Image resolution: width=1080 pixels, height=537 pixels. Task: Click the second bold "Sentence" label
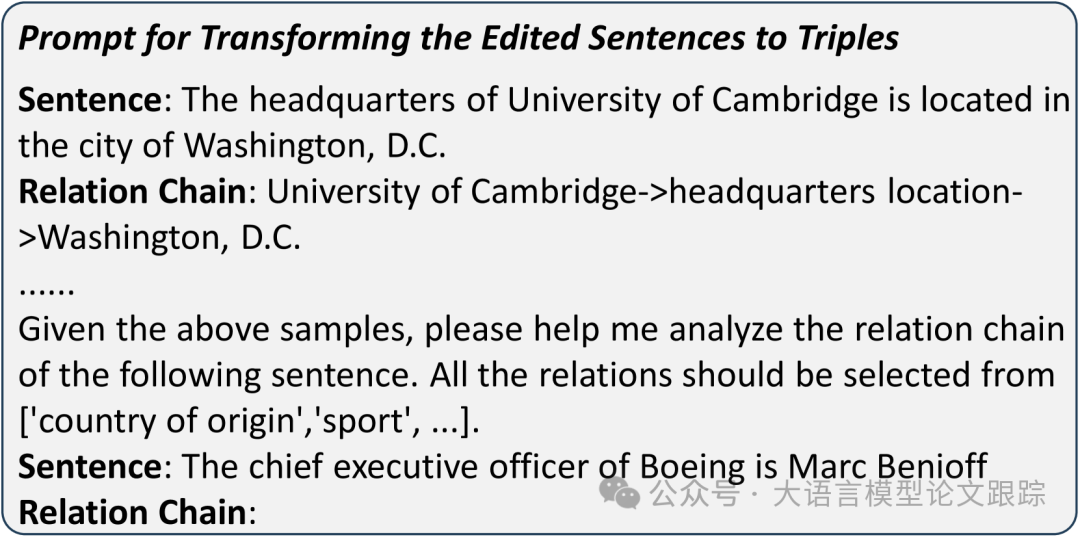point(89,467)
